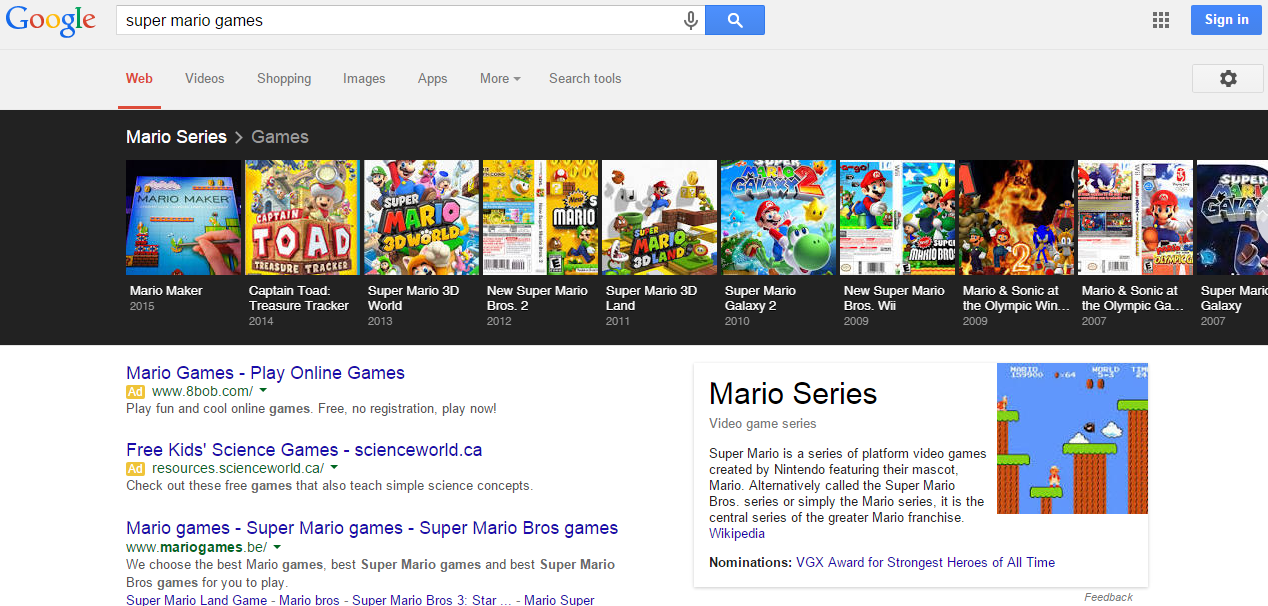Click the voice search microphone icon
The width and height of the screenshot is (1268, 606).
point(690,20)
